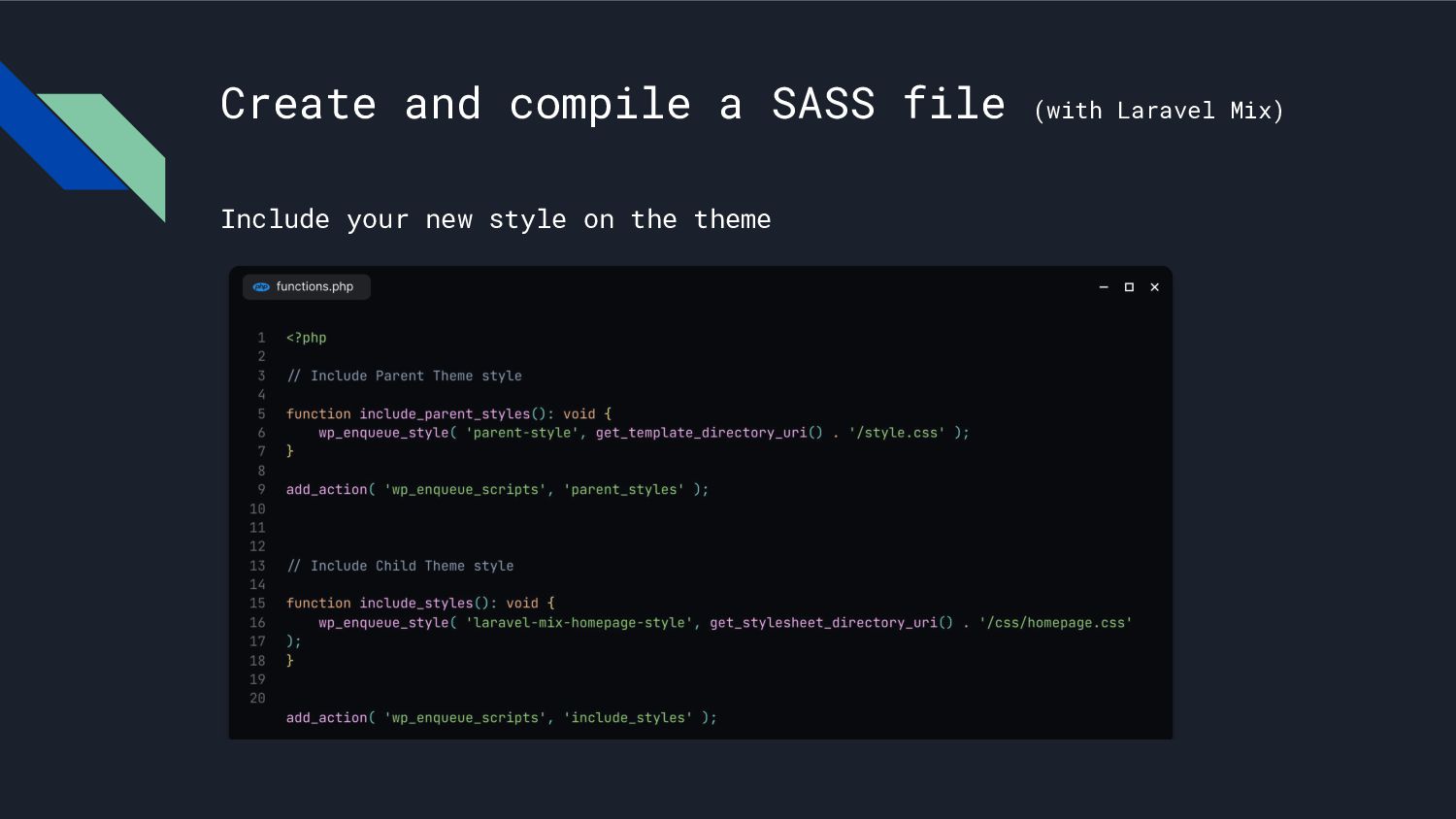Click the 'parent_styles' string on line 9
Screen dimensions: 1456x819
pyautogui.click(x=623, y=490)
